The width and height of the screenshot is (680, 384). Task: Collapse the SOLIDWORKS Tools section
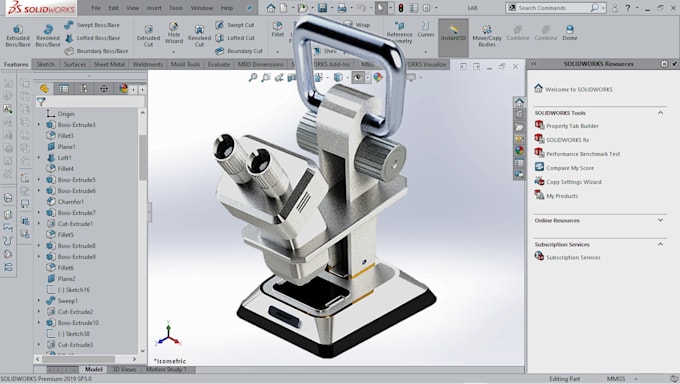660,113
